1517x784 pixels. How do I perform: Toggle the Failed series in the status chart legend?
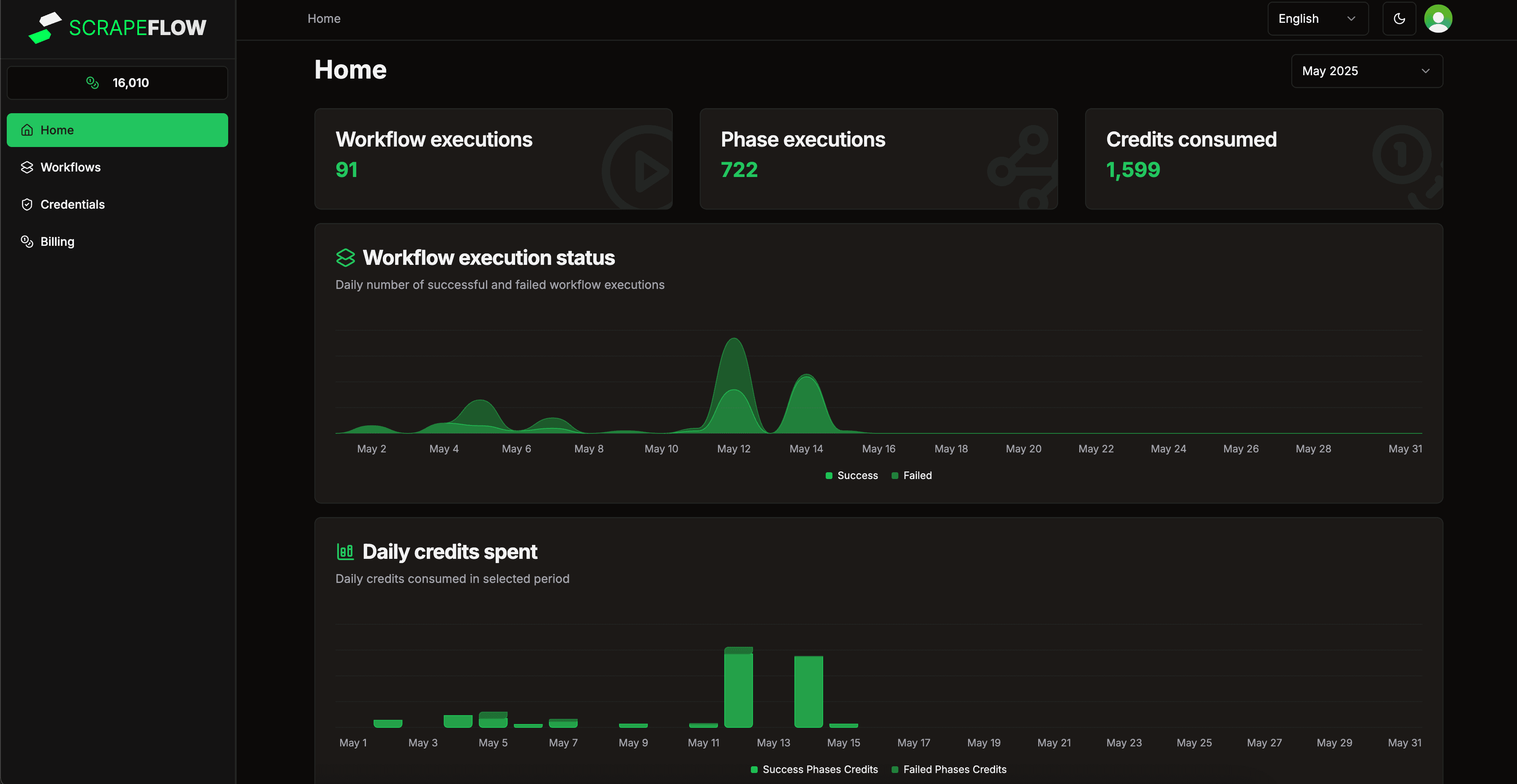(x=911, y=475)
